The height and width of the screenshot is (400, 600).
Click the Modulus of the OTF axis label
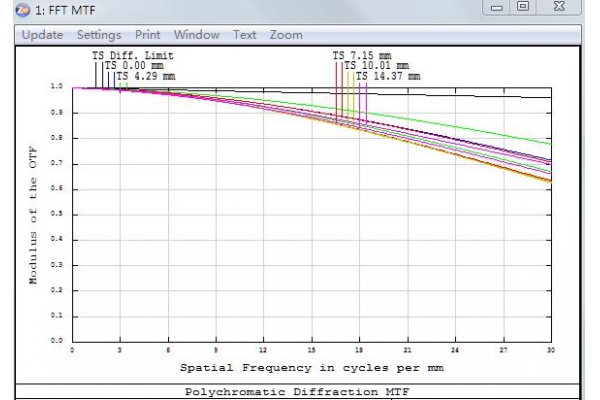point(33,214)
